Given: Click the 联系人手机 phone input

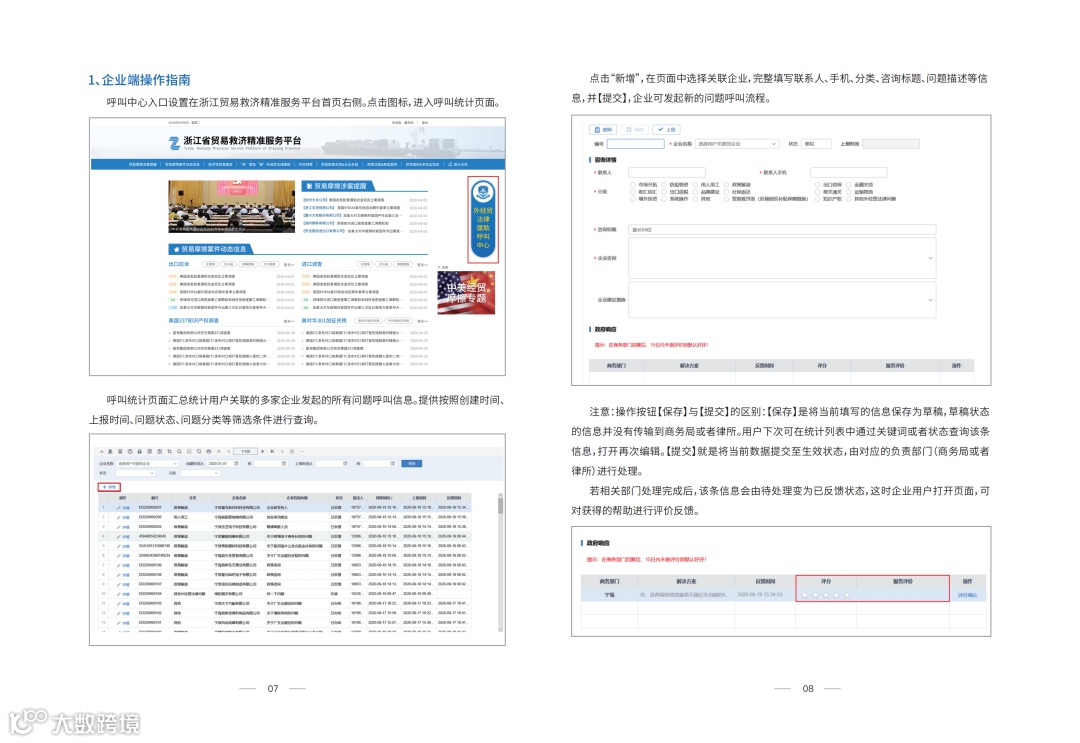Looking at the screenshot, I should coord(849,172).
